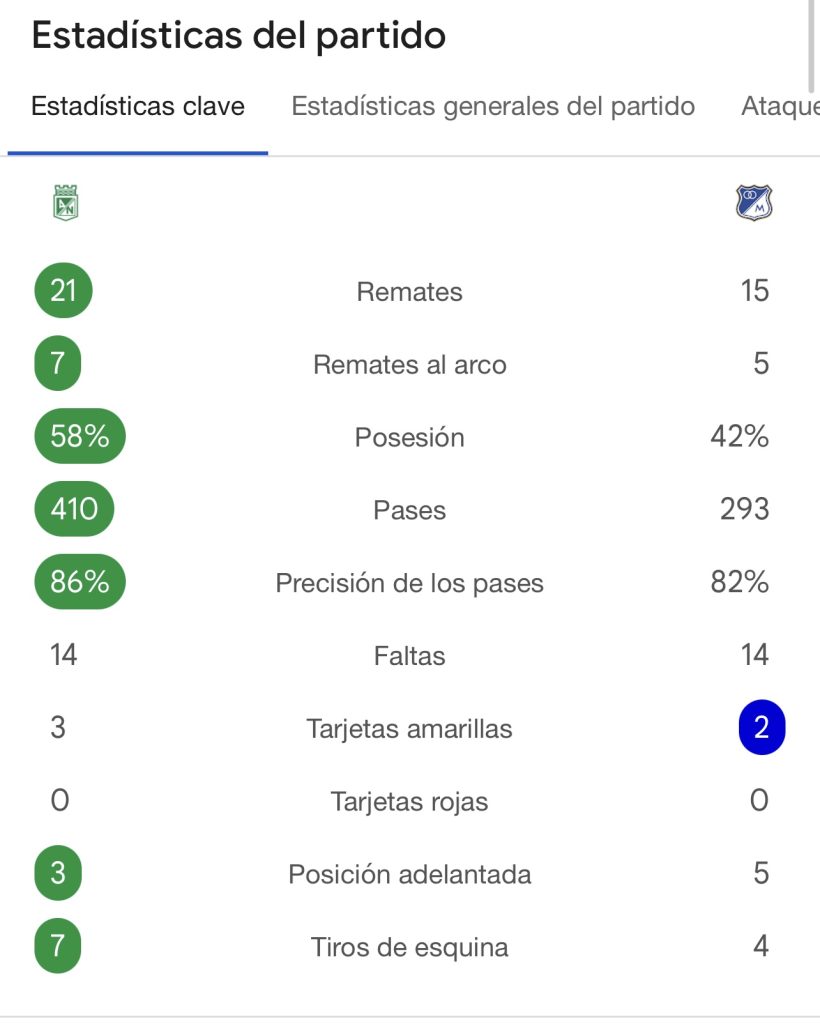Click the green 21 Remates badge

coord(63,291)
